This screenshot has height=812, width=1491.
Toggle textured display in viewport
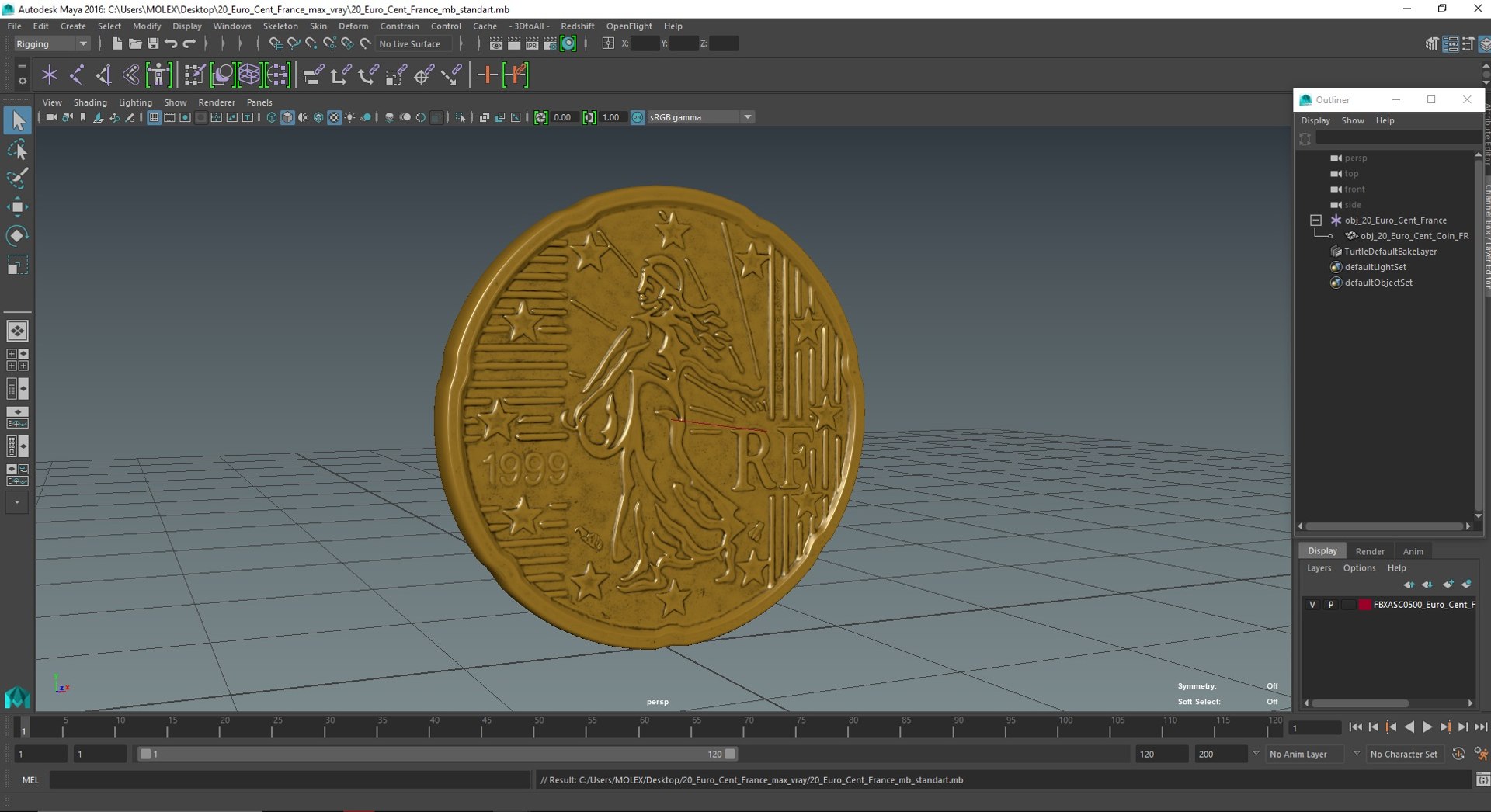pos(334,117)
